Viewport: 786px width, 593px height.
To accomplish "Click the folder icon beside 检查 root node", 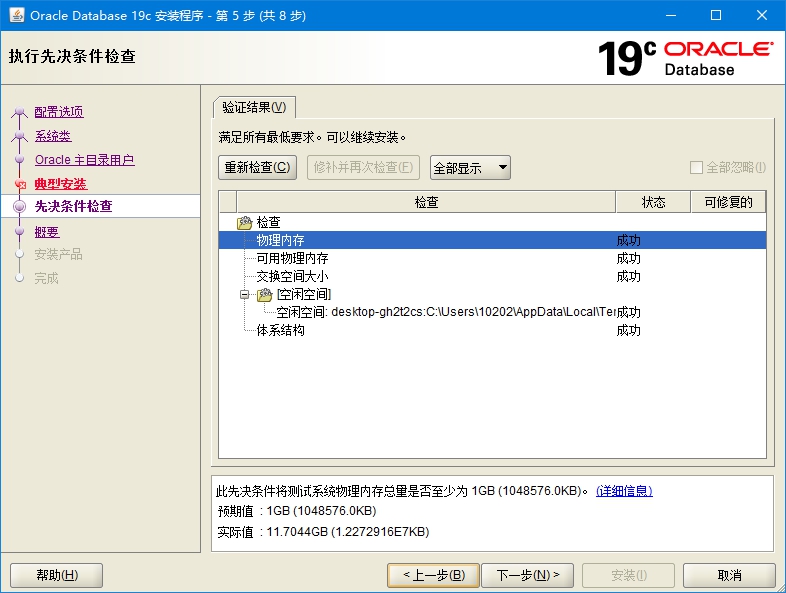I will coord(244,223).
